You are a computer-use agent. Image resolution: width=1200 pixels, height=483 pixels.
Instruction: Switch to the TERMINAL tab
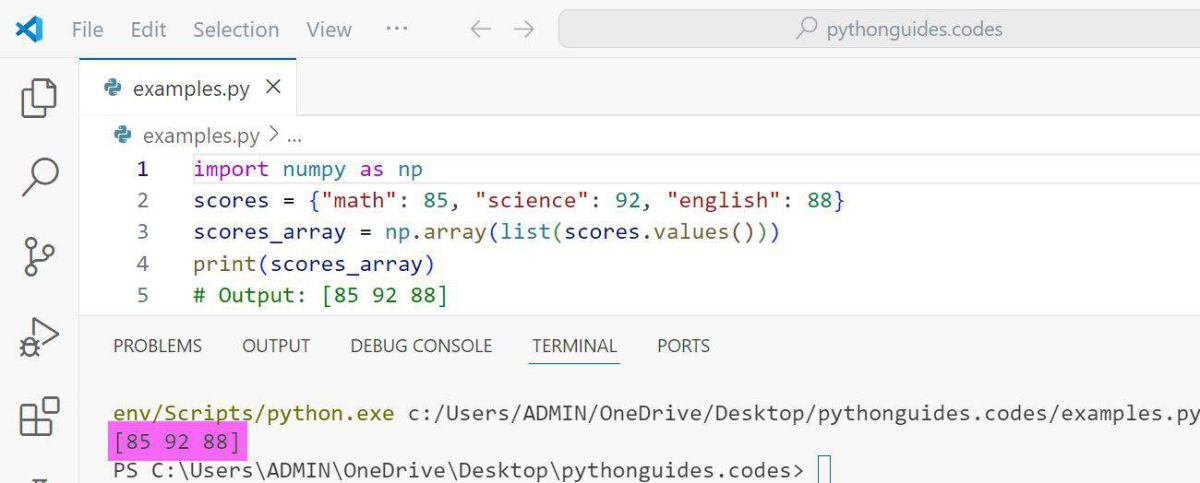click(575, 346)
